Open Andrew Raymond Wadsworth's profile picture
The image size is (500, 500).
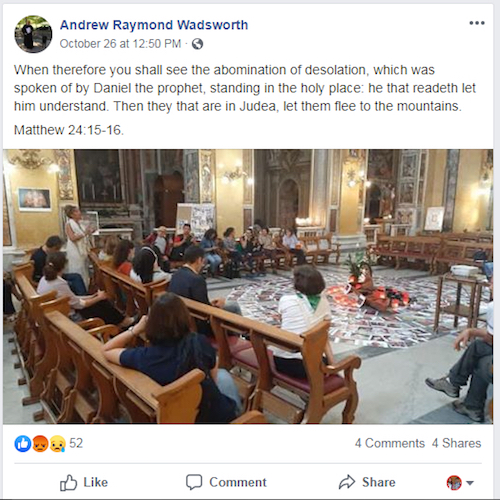tap(33, 34)
